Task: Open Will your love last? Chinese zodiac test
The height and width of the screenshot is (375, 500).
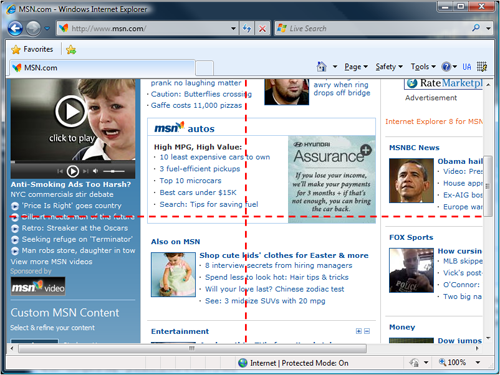Action: point(274,289)
